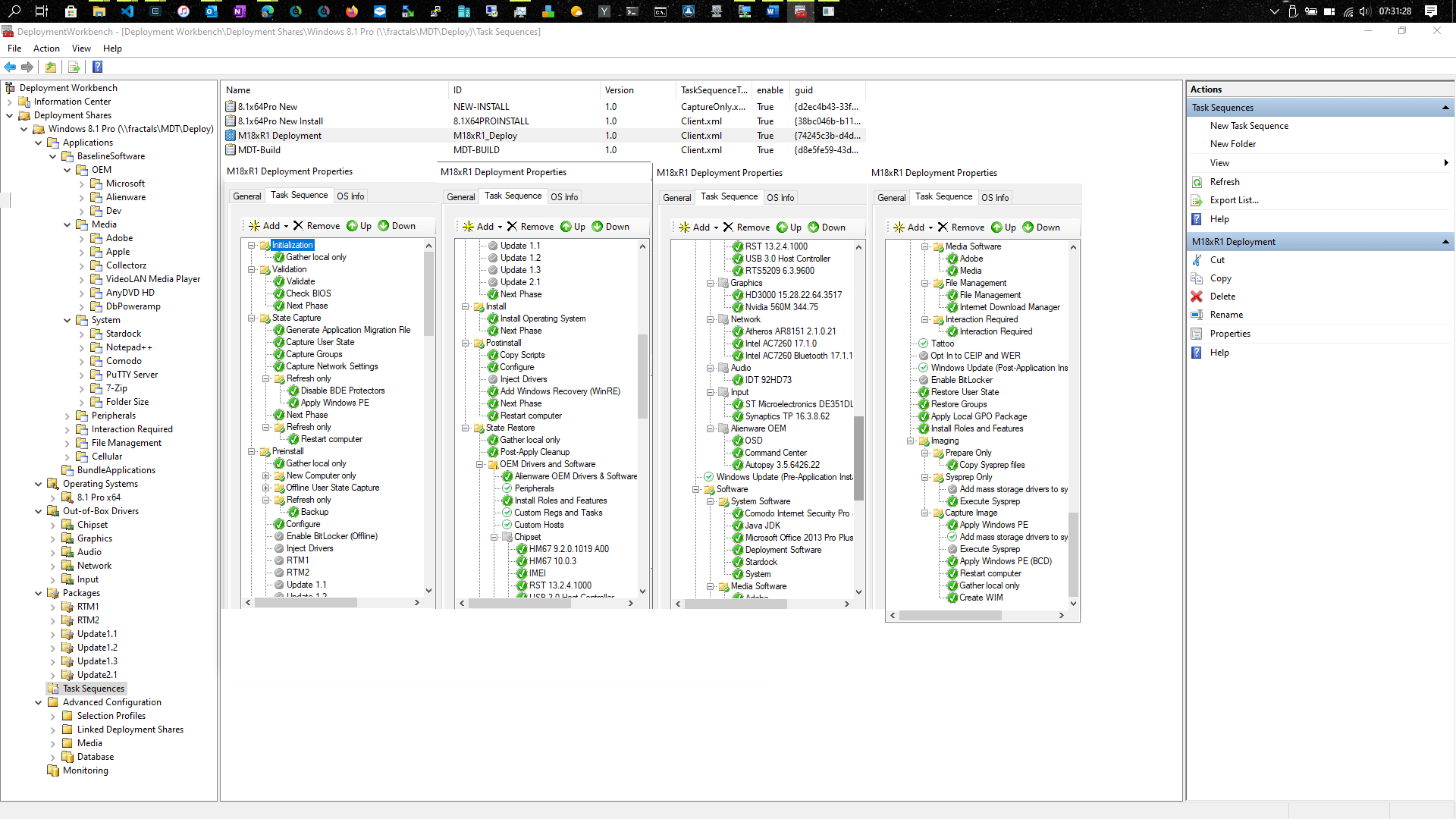The width and height of the screenshot is (1456, 819).
Task: Collapse the Task Sequences actions section
Action: tap(1445, 108)
